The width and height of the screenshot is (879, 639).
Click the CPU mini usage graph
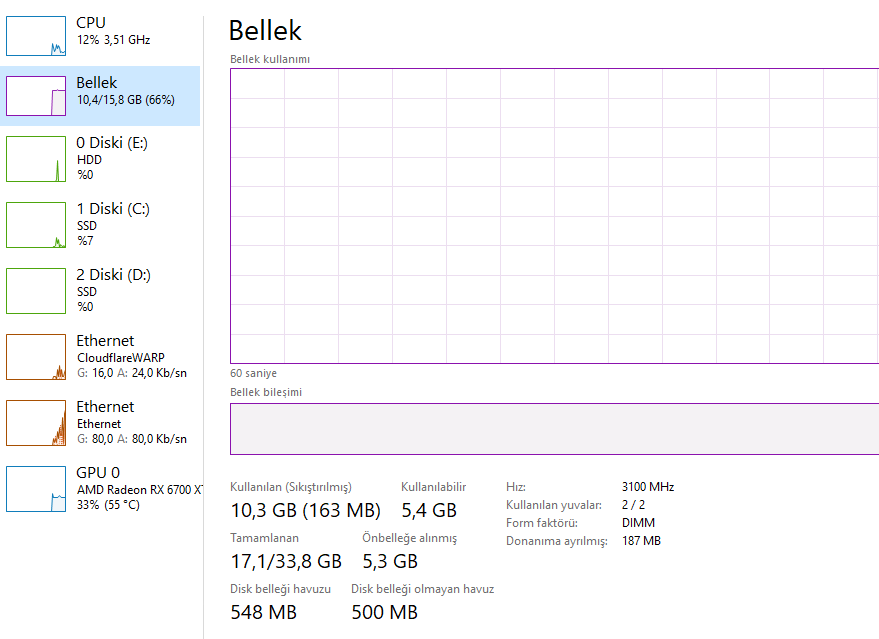click(x=34, y=35)
